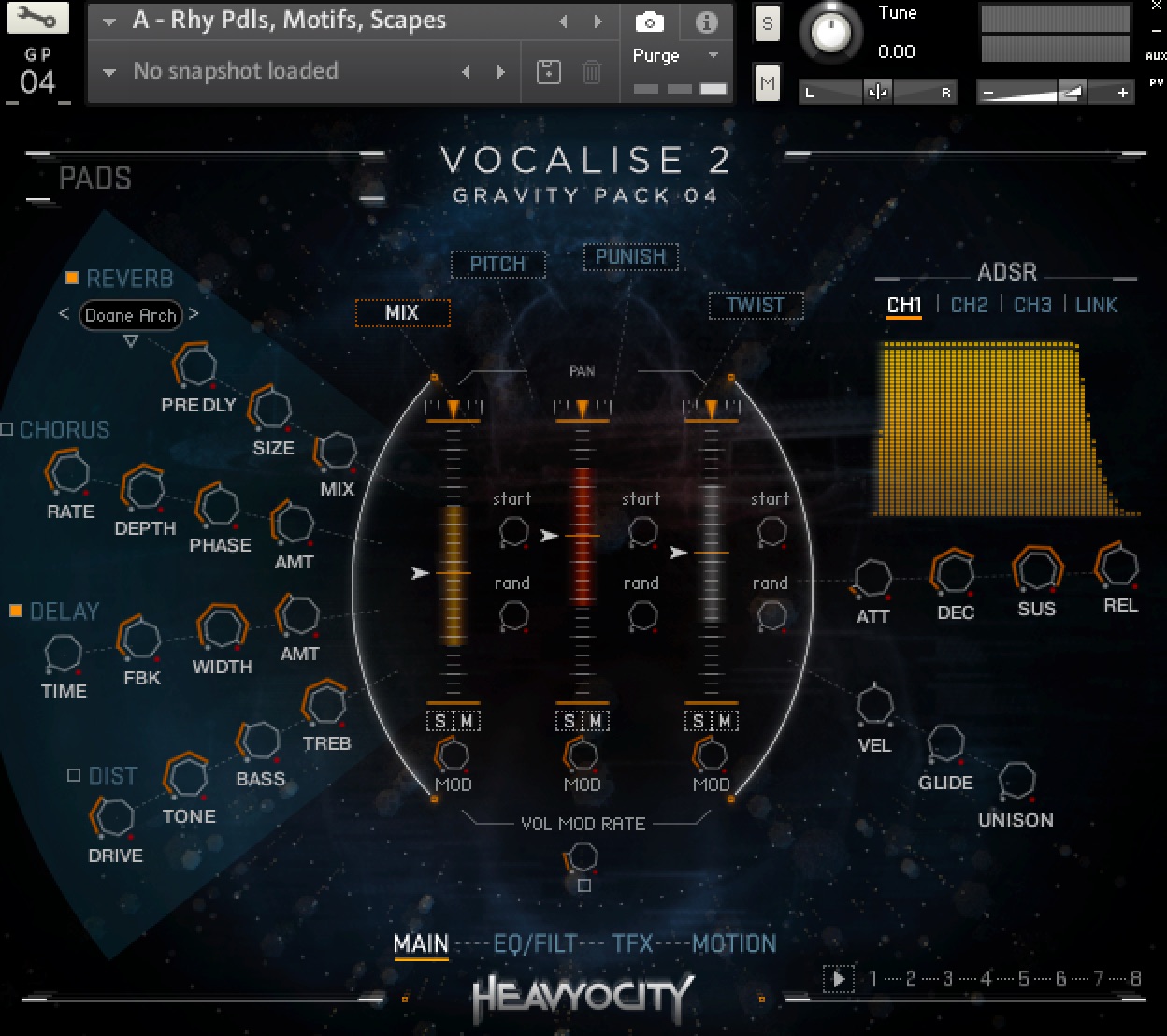Click the TWIST button
Image resolution: width=1167 pixels, height=1036 pixels.
[755, 305]
